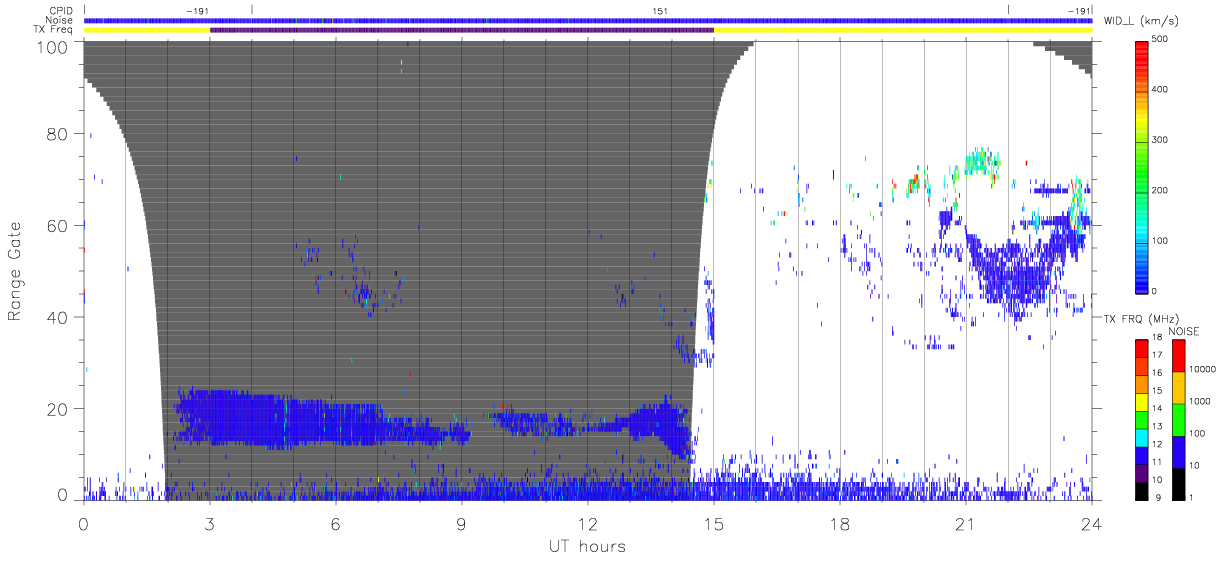The image size is (1228, 567).
Task: Click the Range Gate axis title
Action: (16, 270)
